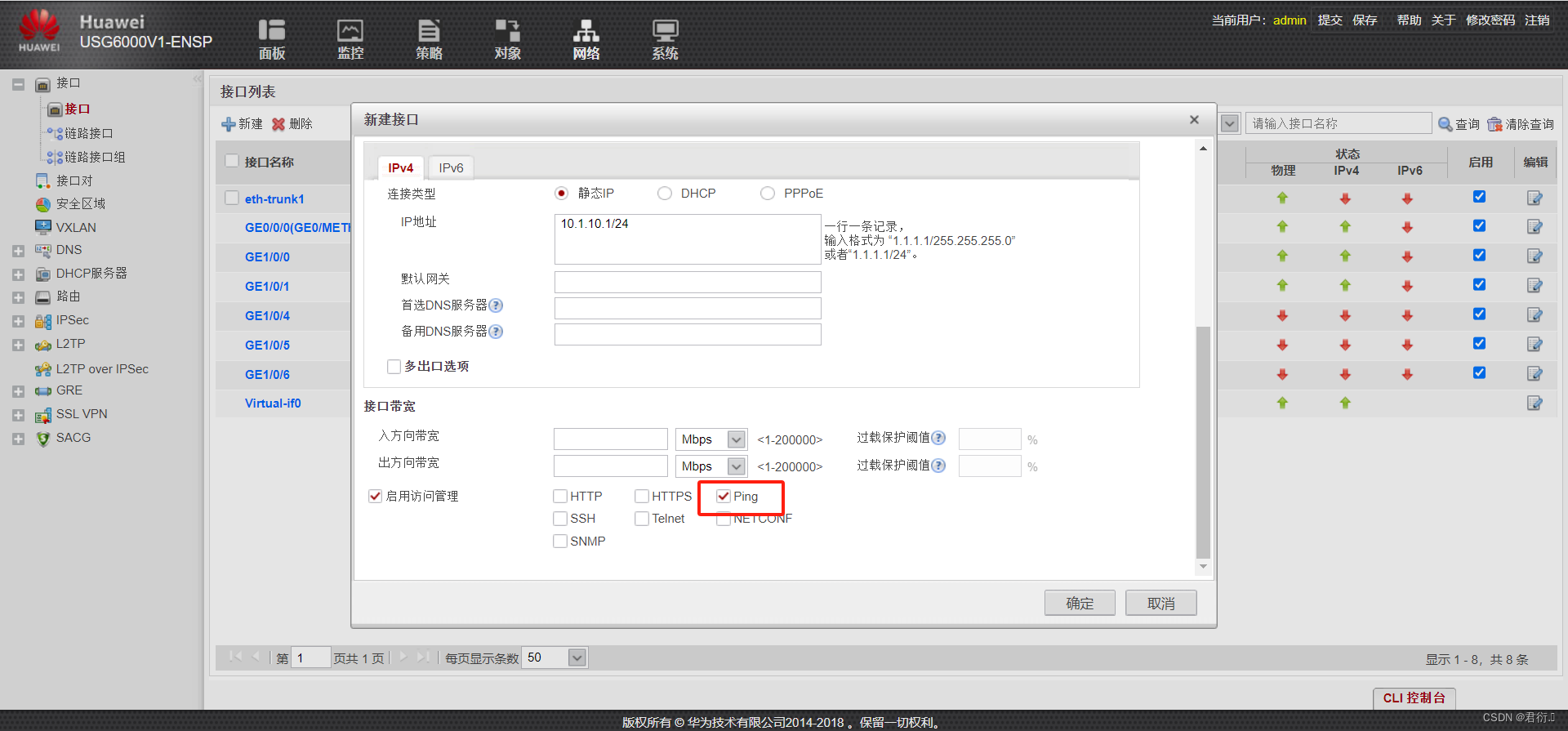Expand the DHCP服务器 tree node
The height and width of the screenshot is (731, 1568).
coord(18,274)
